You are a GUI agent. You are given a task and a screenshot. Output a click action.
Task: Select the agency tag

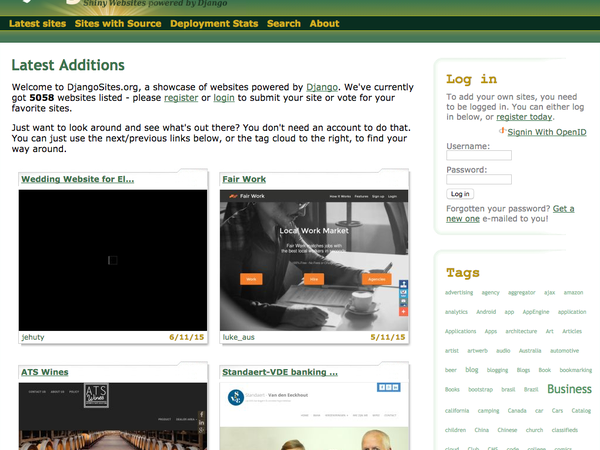coord(491,293)
